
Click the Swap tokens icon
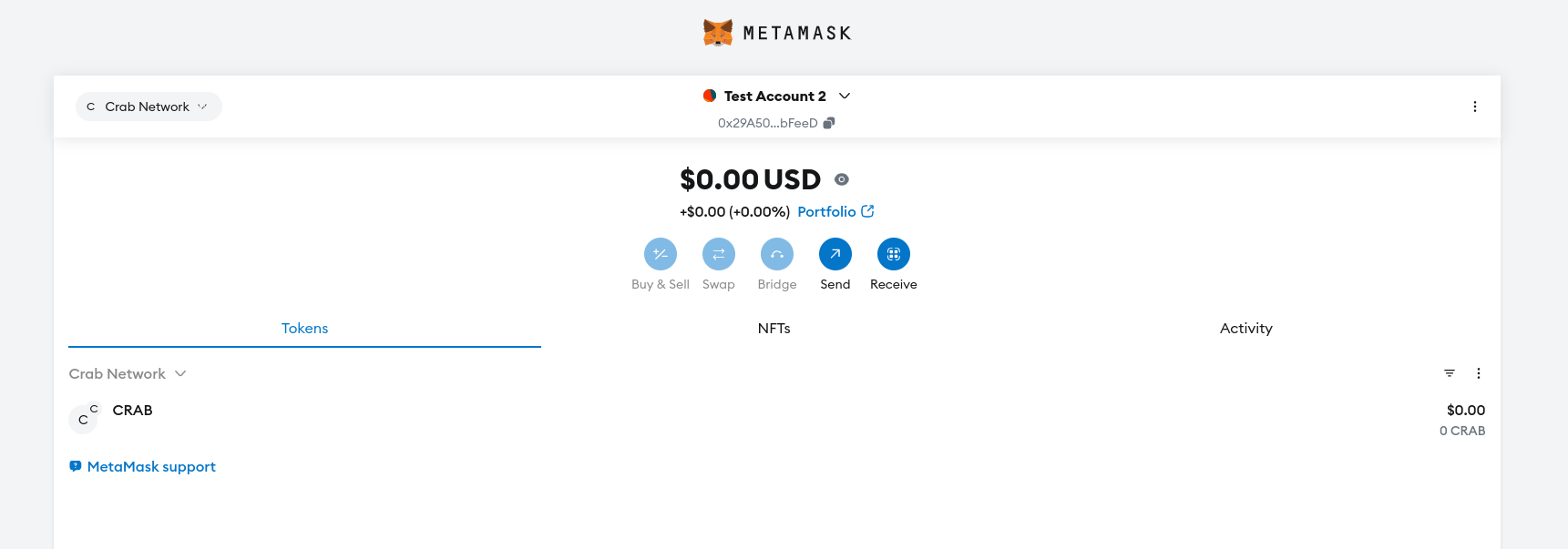(x=719, y=254)
